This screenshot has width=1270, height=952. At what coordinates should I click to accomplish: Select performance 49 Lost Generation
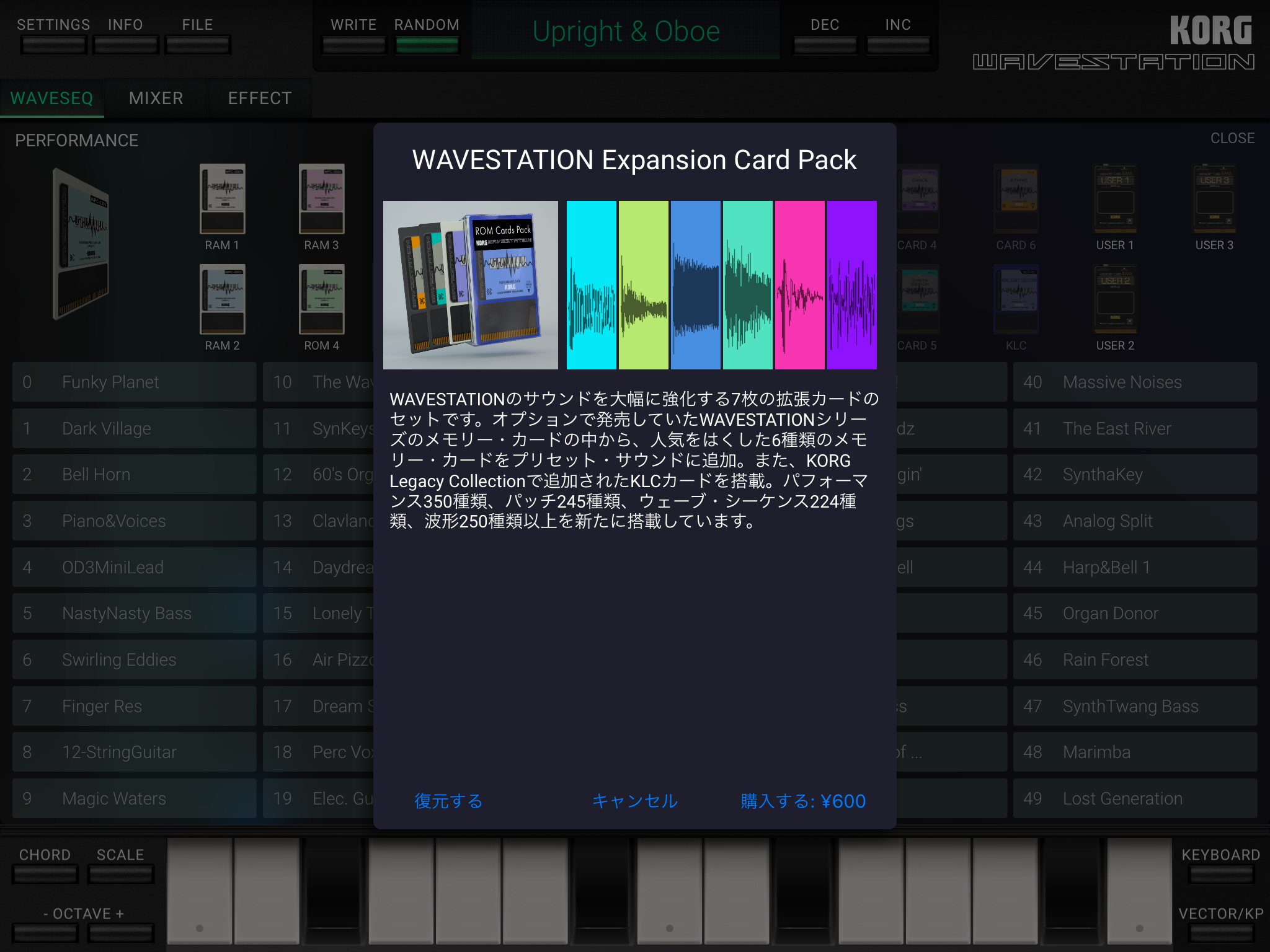click(x=1135, y=798)
